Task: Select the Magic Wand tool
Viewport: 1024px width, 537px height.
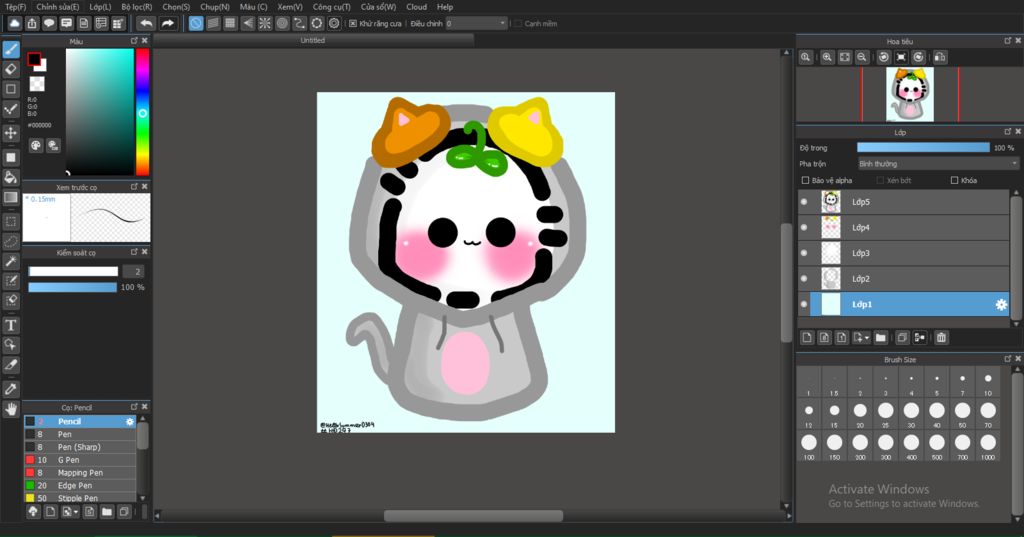Action: coord(10,261)
